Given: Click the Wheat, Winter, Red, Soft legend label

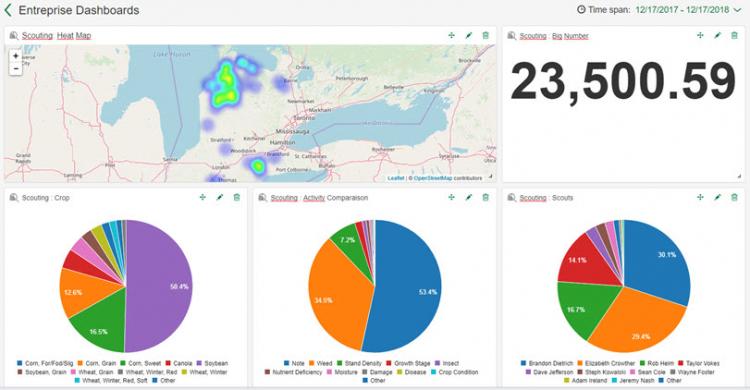Looking at the screenshot, I should (115, 381).
